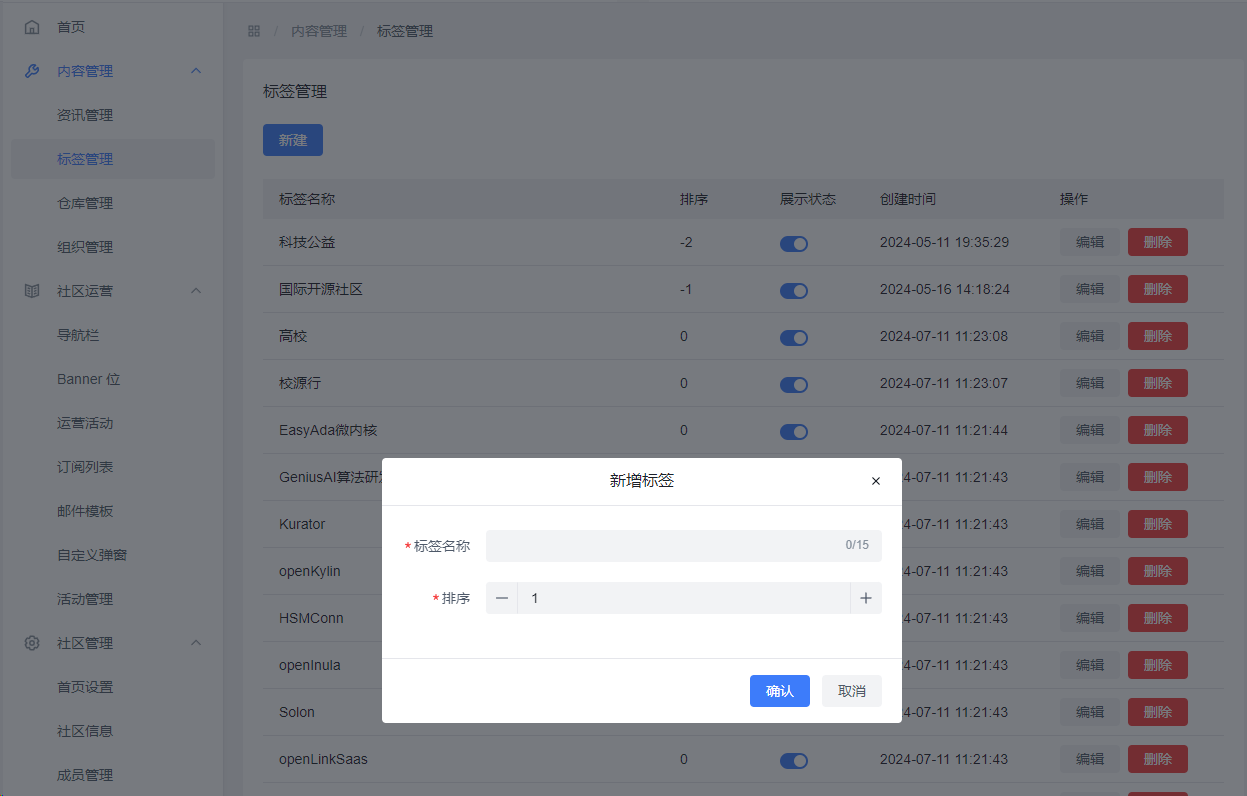The image size is (1247, 796).
Task: Delete the 高校 tag row
Action: (1158, 336)
